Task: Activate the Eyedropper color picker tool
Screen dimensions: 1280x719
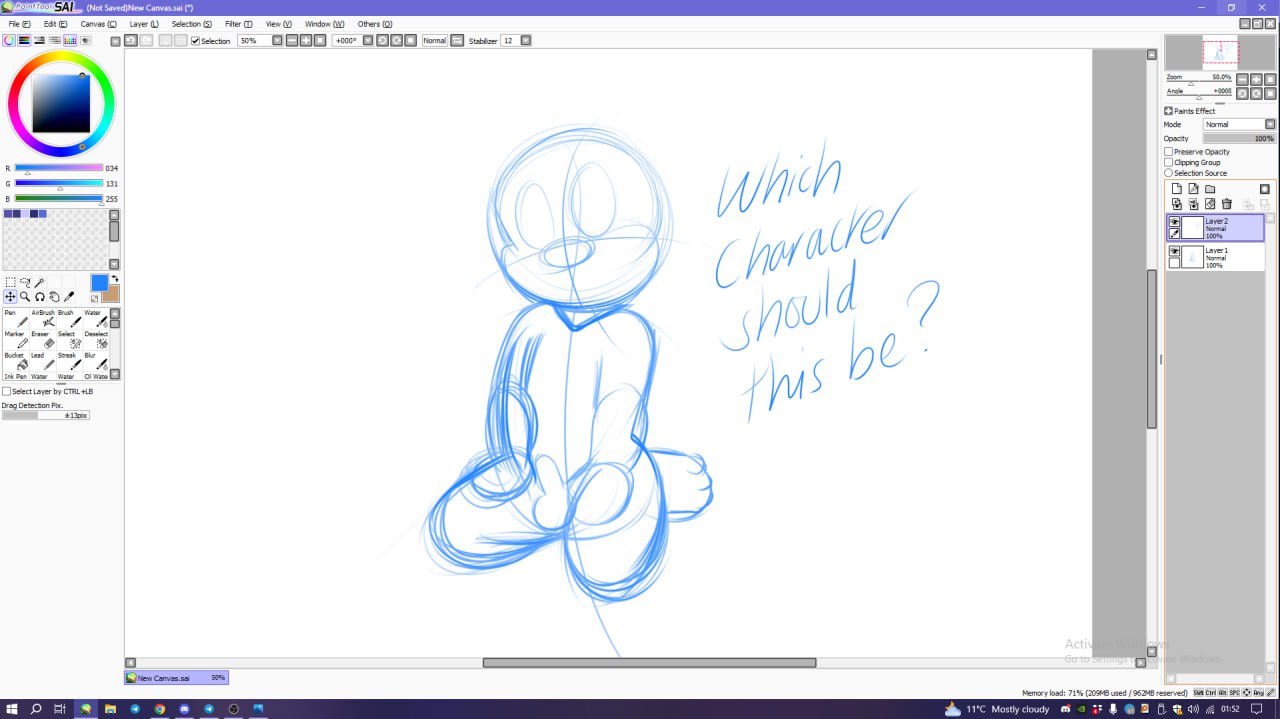Action: tap(69, 297)
